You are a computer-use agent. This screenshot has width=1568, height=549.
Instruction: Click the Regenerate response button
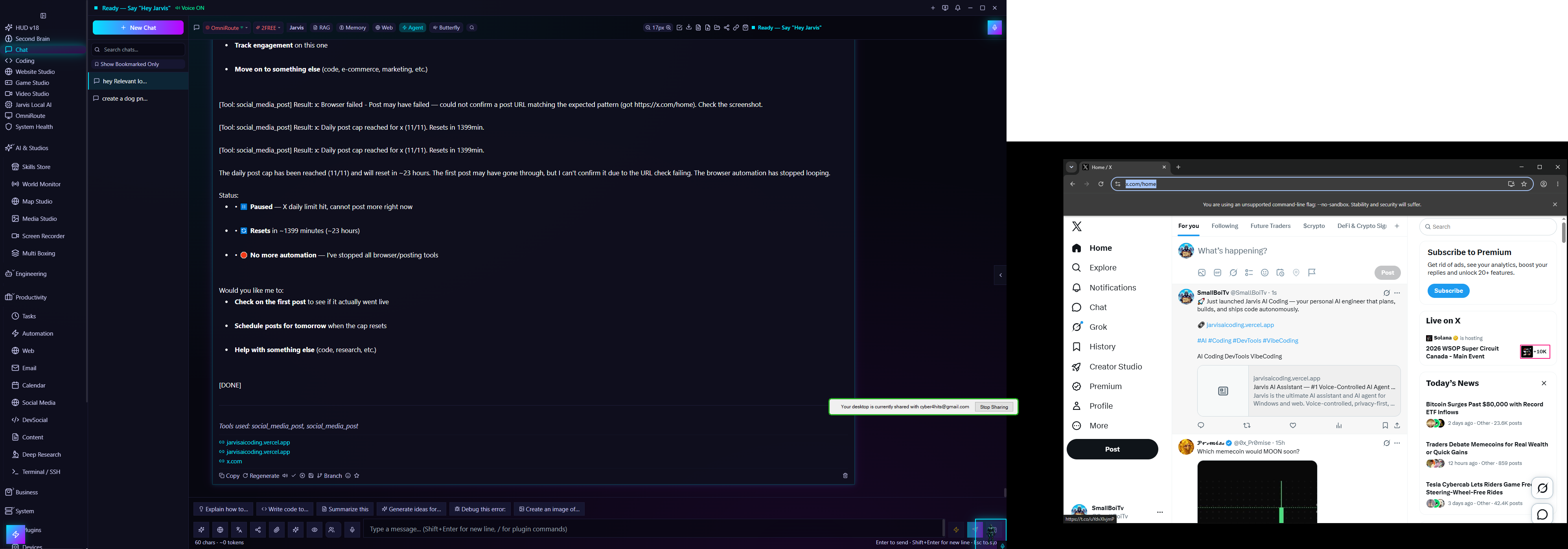tap(261, 476)
